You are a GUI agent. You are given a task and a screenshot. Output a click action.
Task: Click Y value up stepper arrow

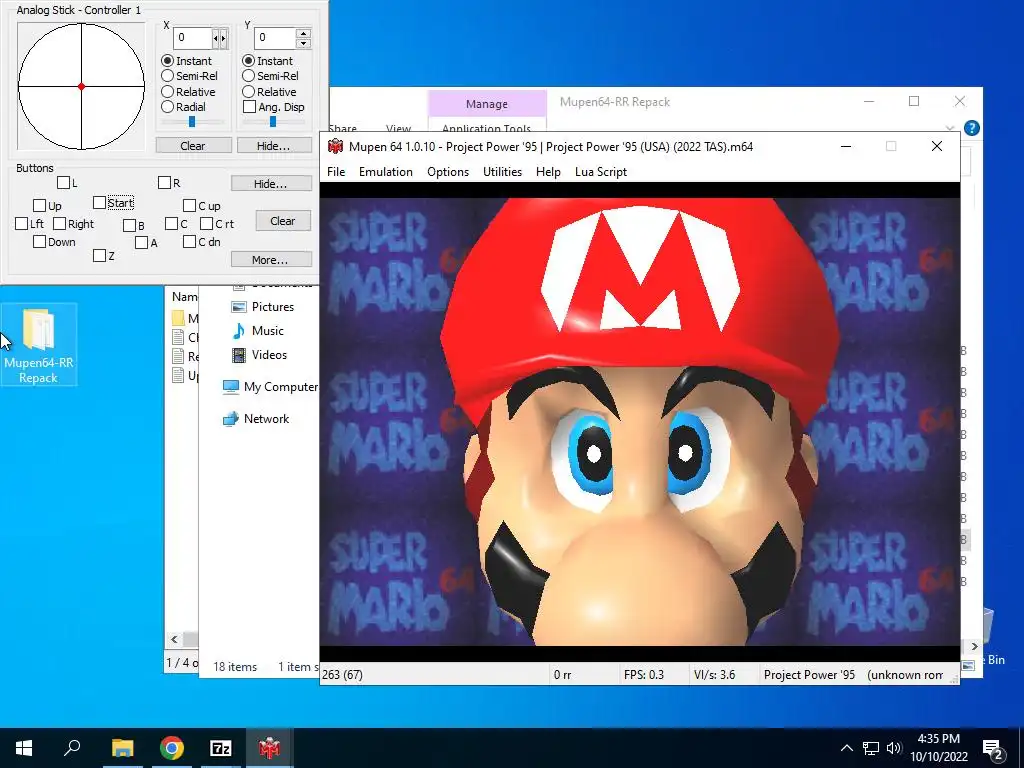pyautogui.click(x=303, y=33)
